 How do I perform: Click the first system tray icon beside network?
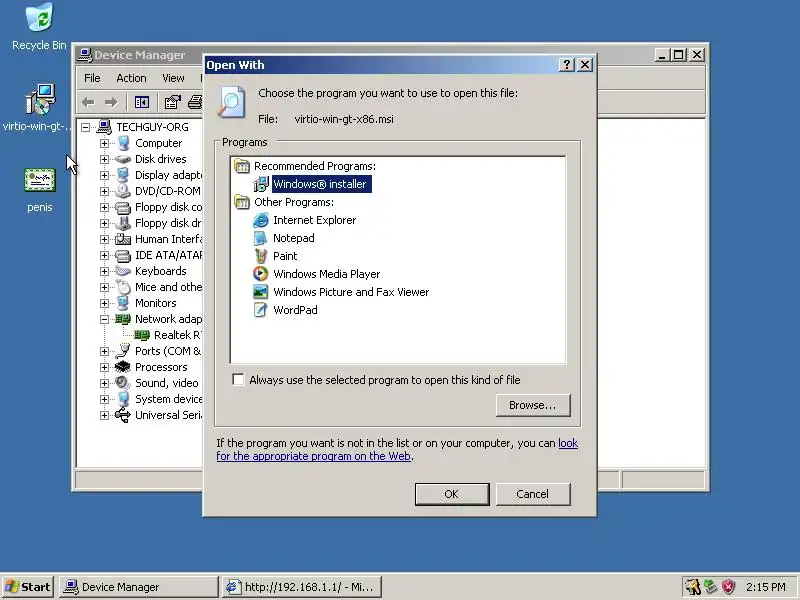692,587
